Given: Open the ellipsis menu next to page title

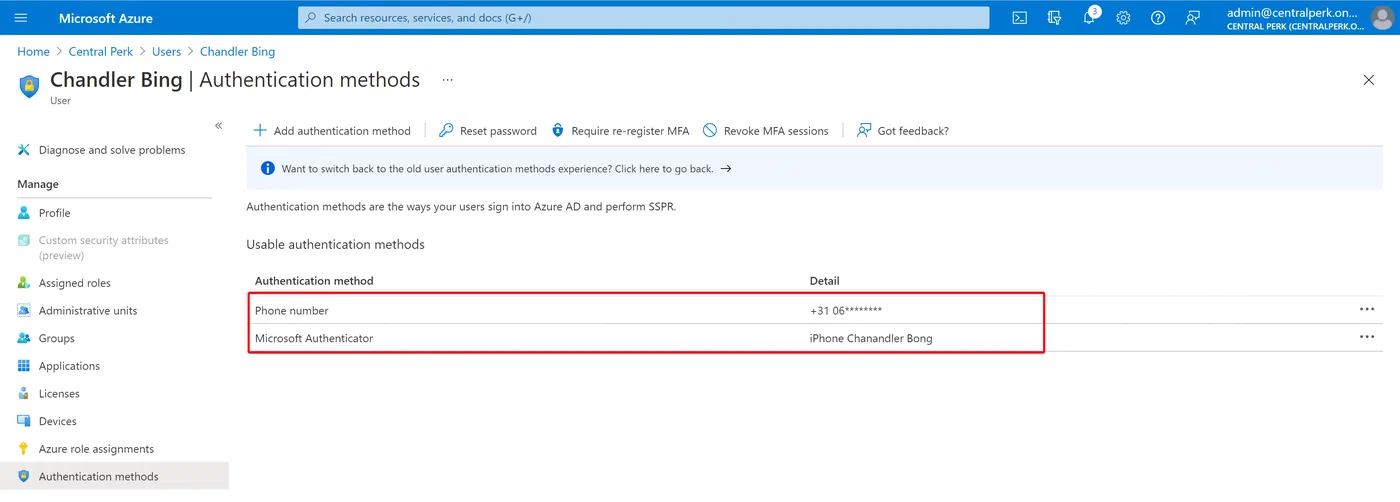Looking at the screenshot, I should pos(447,80).
